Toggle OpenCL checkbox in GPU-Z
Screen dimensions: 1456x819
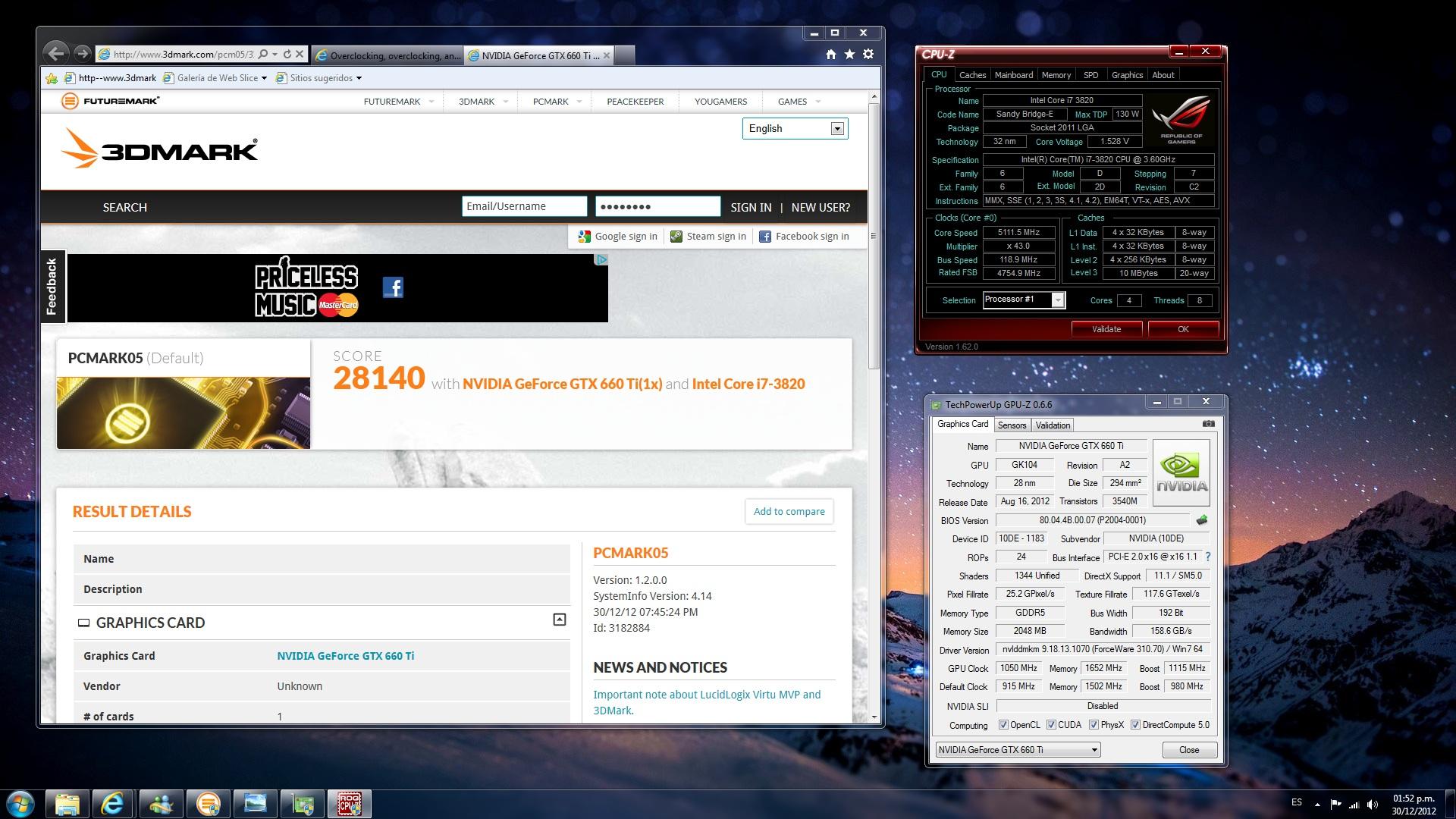1003,725
